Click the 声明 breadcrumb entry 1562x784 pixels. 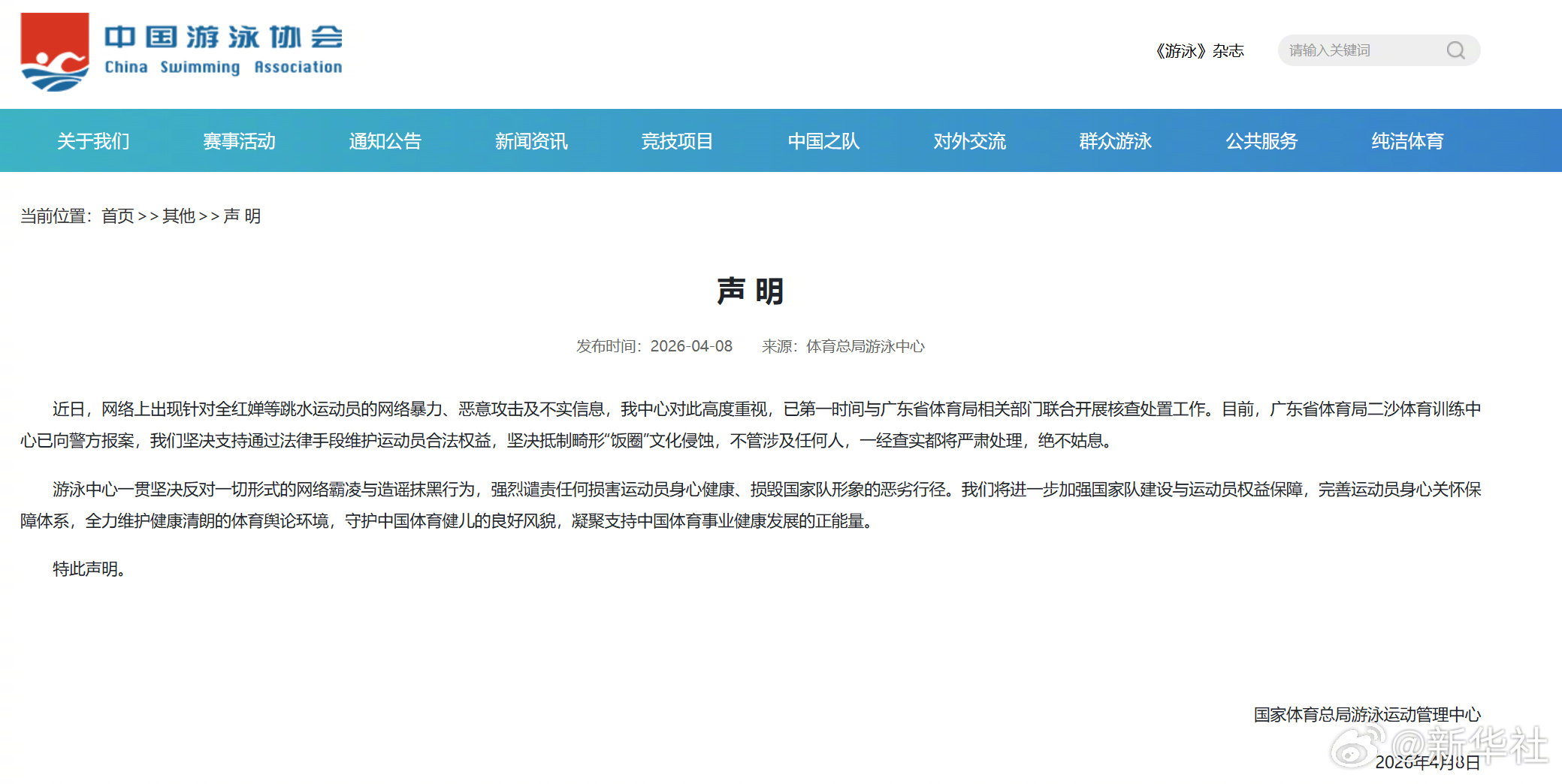242,216
